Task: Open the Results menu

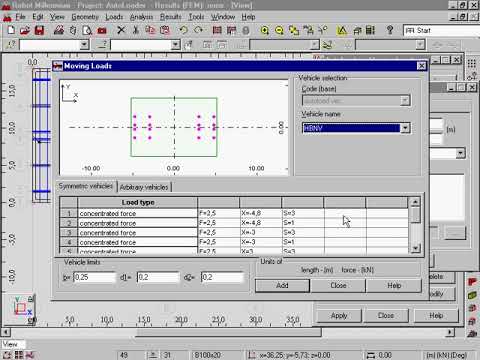Action: tap(170, 17)
